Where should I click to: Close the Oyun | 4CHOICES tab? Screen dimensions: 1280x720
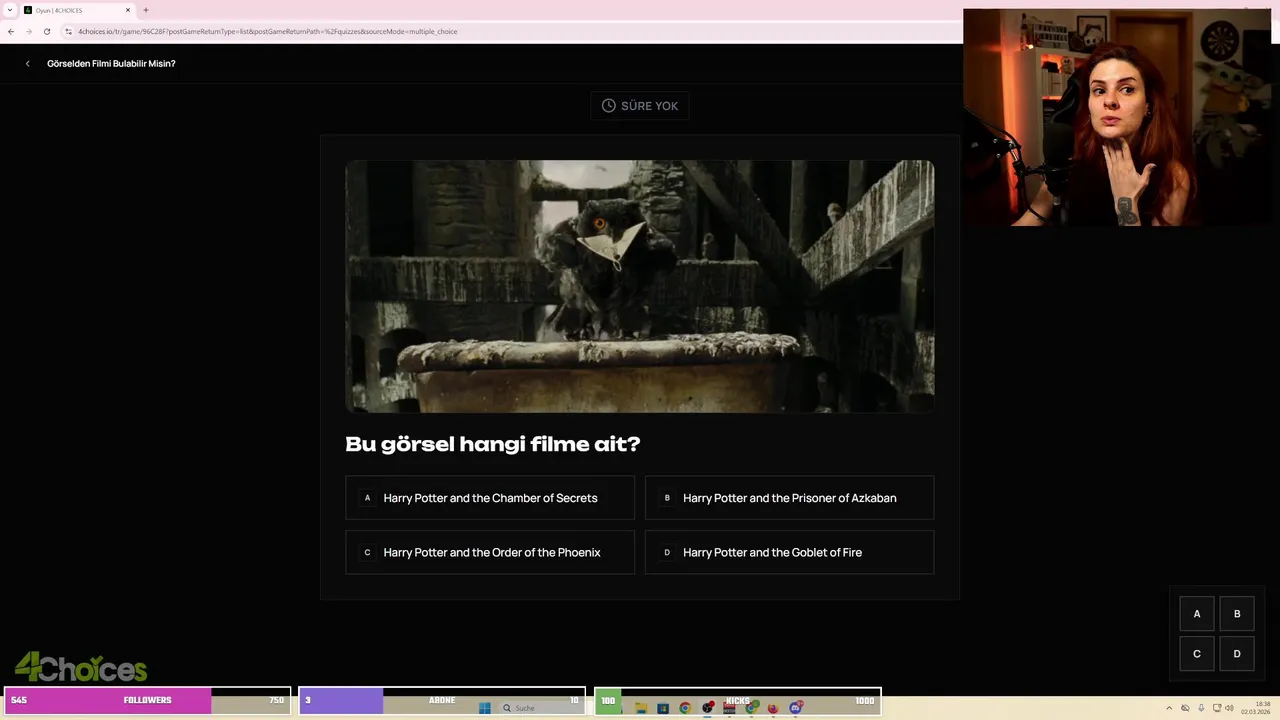click(128, 10)
